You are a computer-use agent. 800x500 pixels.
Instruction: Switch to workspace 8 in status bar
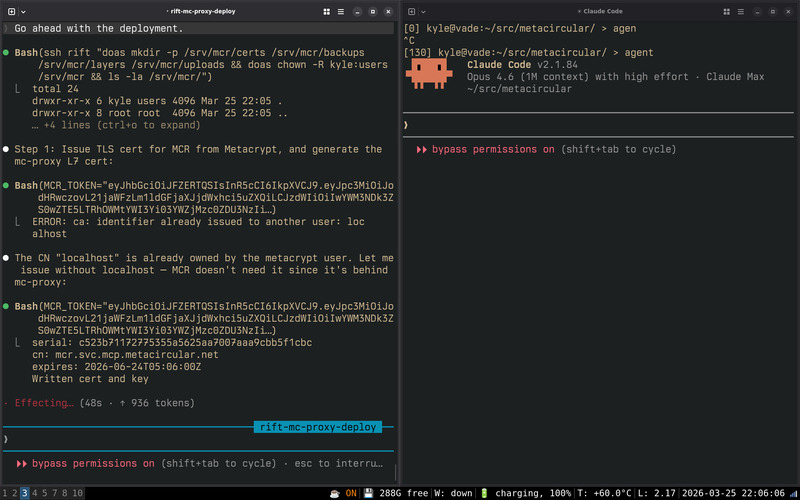coord(65,493)
